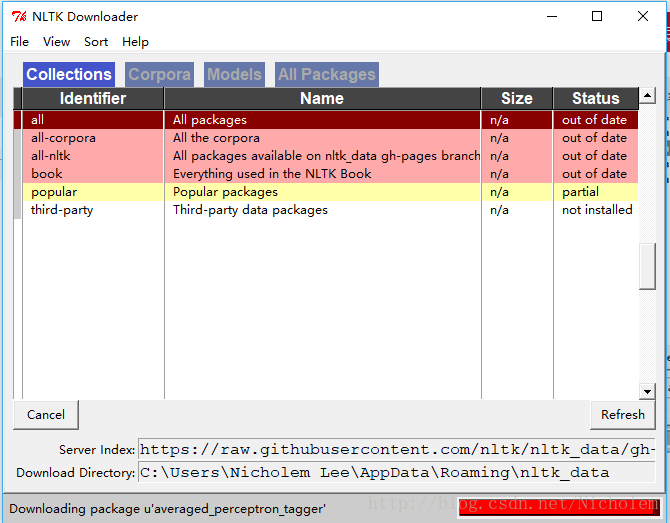Close the NLTK Downloader window
The width and height of the screenshot is (670, 523).
(643, 16)
